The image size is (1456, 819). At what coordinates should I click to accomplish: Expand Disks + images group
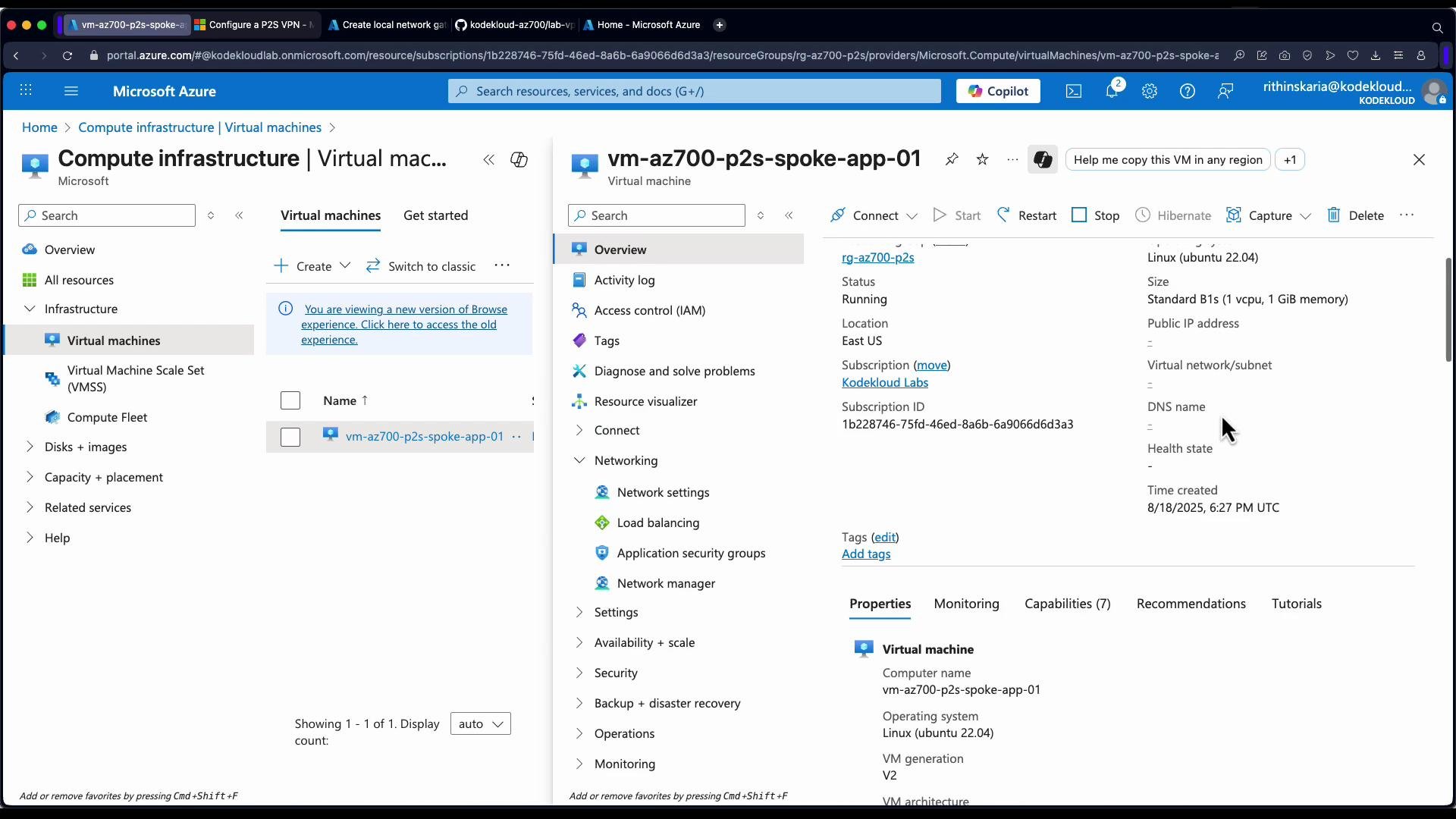click(x=30, y=447)
